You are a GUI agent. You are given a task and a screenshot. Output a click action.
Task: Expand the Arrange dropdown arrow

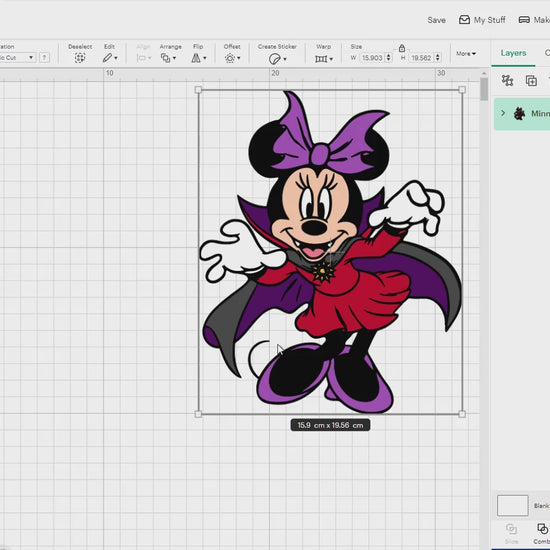174,58
